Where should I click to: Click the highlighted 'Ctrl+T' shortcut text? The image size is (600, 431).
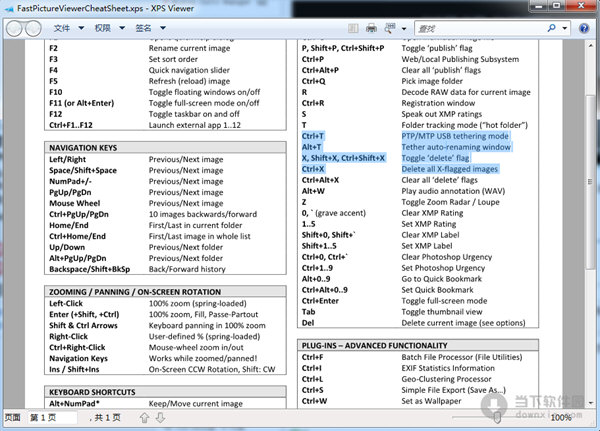pyautogui.click(x=313, y=136)
